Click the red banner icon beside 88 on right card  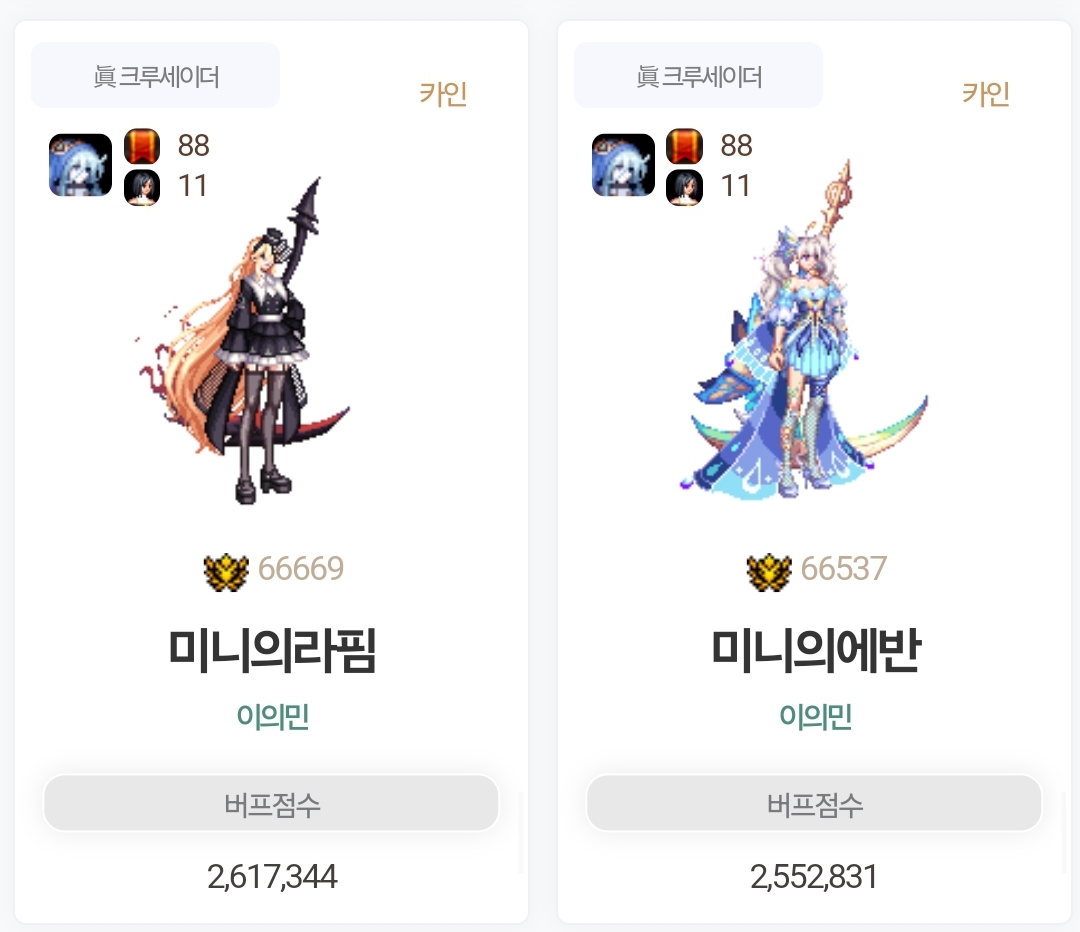(x=685, y=146)
